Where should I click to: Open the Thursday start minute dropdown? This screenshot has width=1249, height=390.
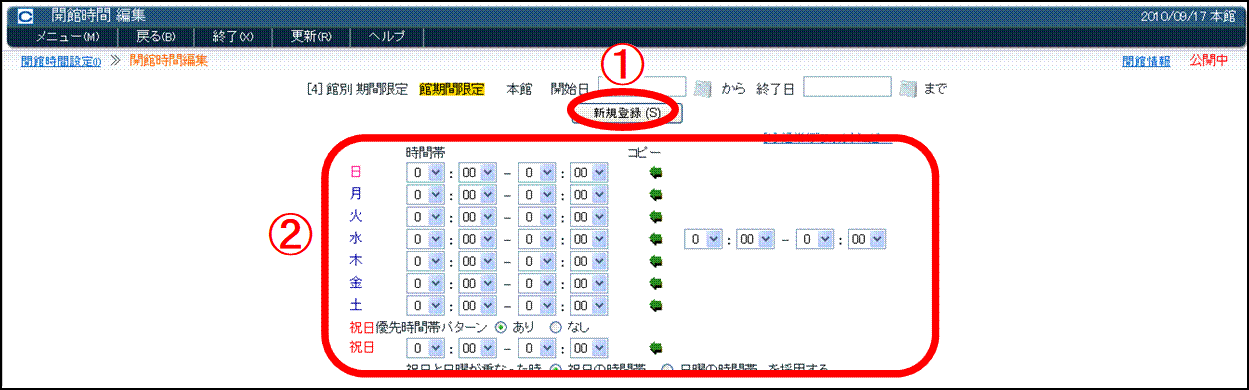[477, 261]
